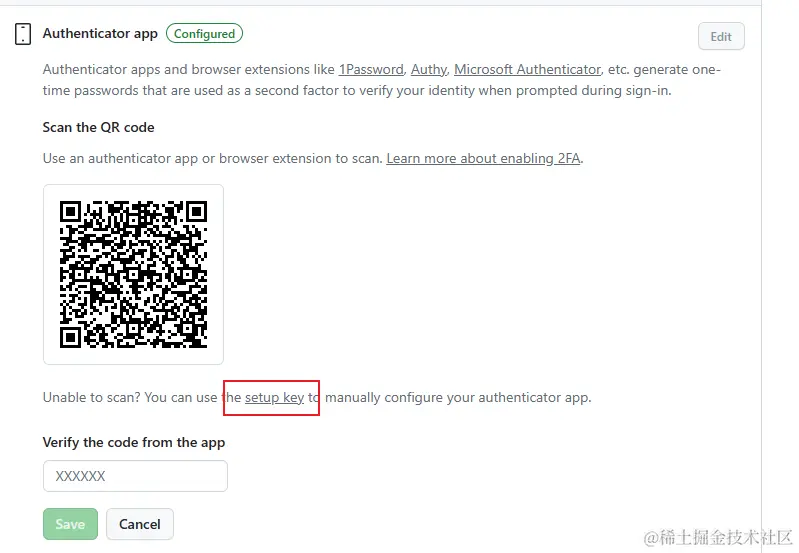Click the Scan the QR code heading
799x553 pixels.
(x=98, y=127)
